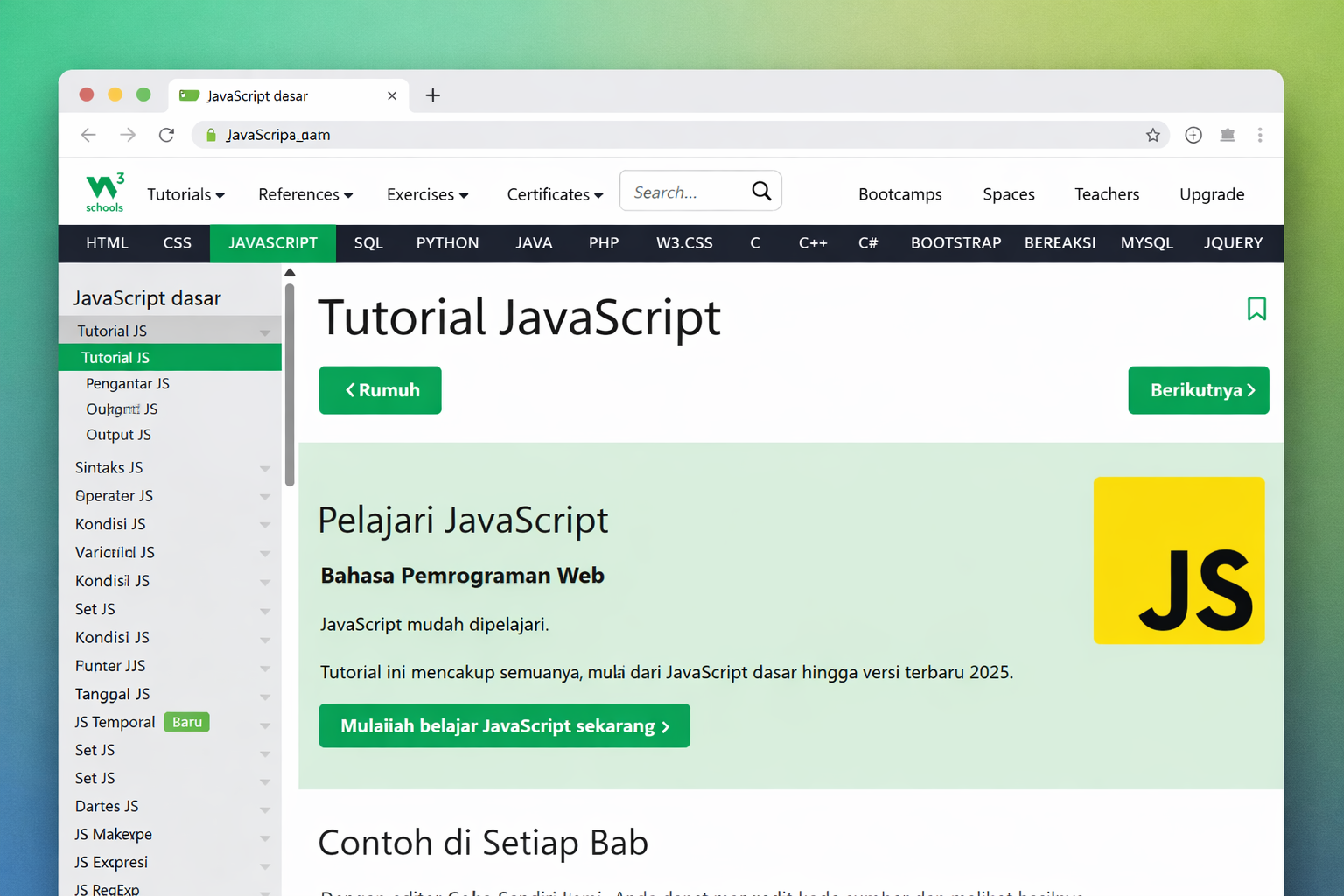Select the PHP topic tab
This screenshot has width=1344, height=896.
604,243
